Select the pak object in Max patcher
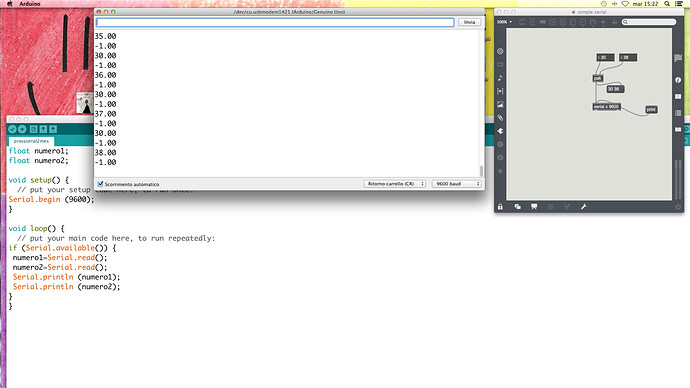This screenshot has width=690, height=388. (x=598, y=79)
